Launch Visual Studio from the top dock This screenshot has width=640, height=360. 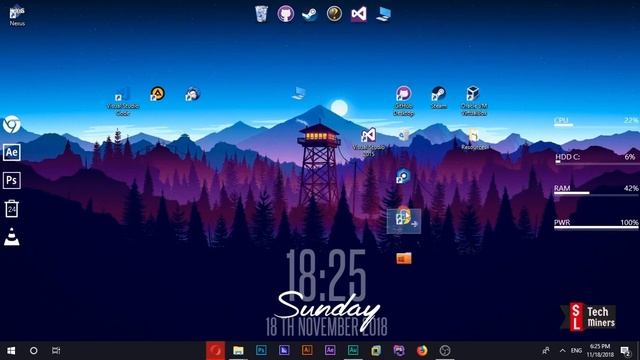tap(359, 14)
